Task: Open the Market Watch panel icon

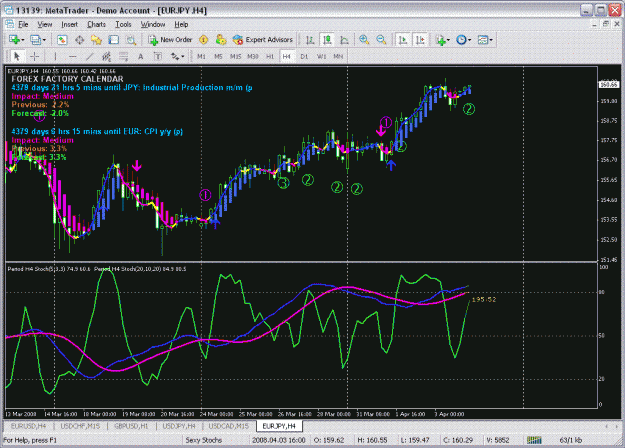Action: [x=62, y=40]
